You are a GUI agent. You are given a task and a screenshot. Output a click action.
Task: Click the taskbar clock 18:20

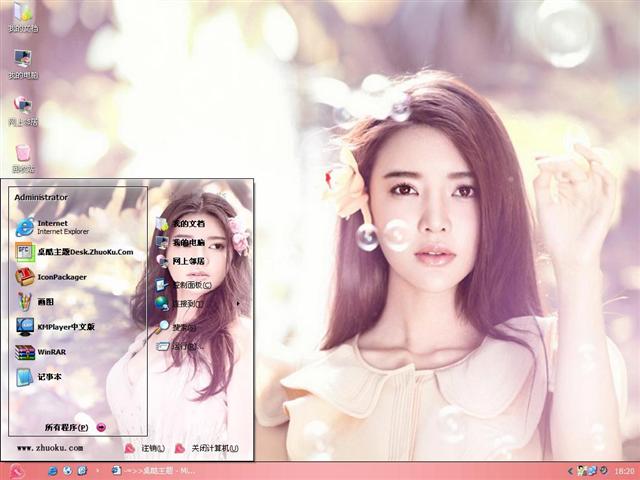pos(624,471)
